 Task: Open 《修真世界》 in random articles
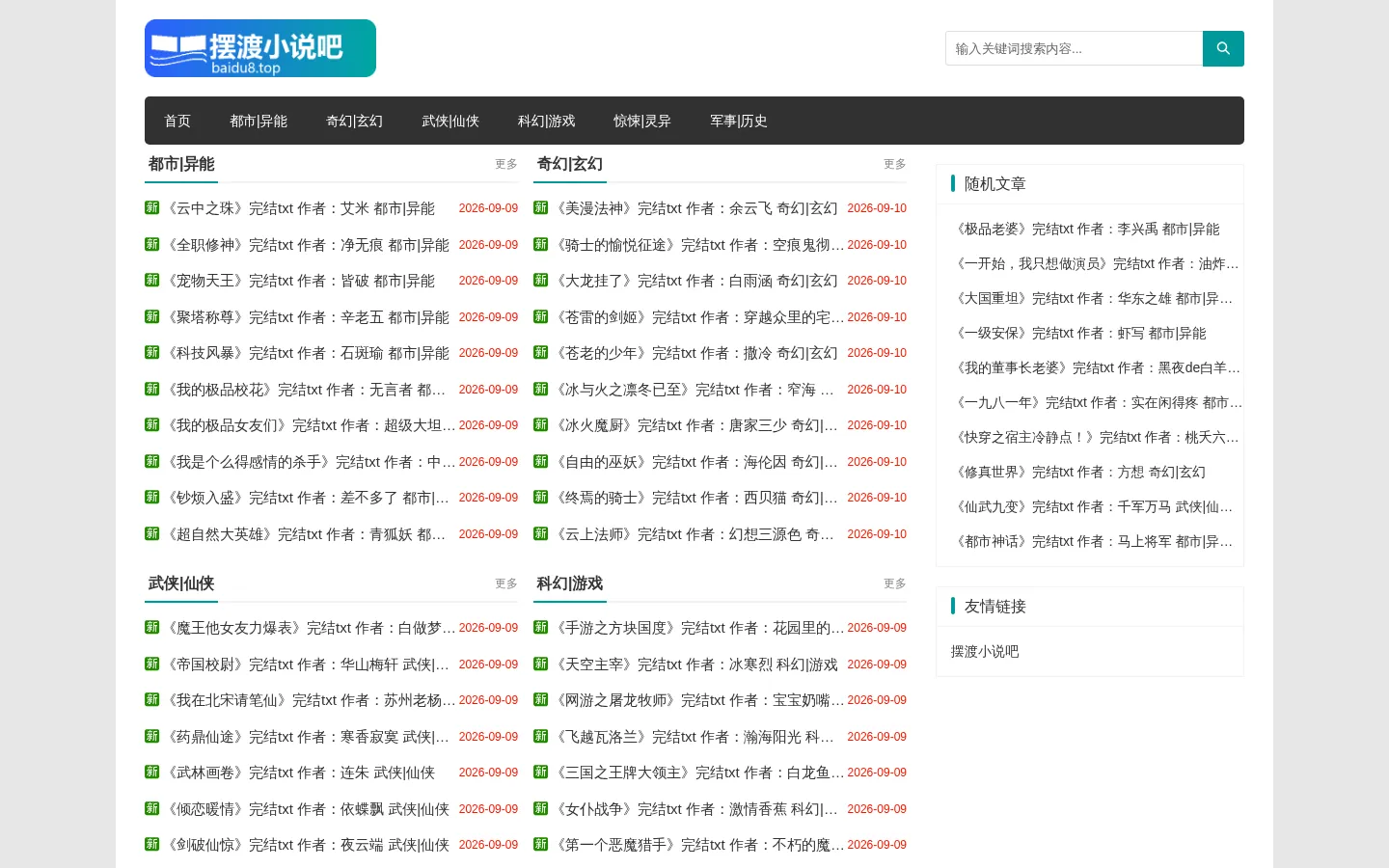point(1078,473)
